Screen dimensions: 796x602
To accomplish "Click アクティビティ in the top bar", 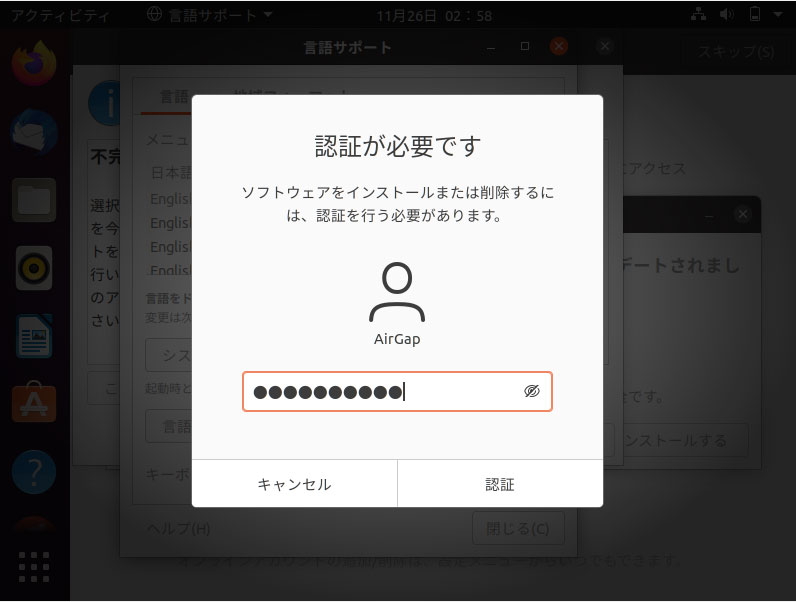I will pos(60,16).
